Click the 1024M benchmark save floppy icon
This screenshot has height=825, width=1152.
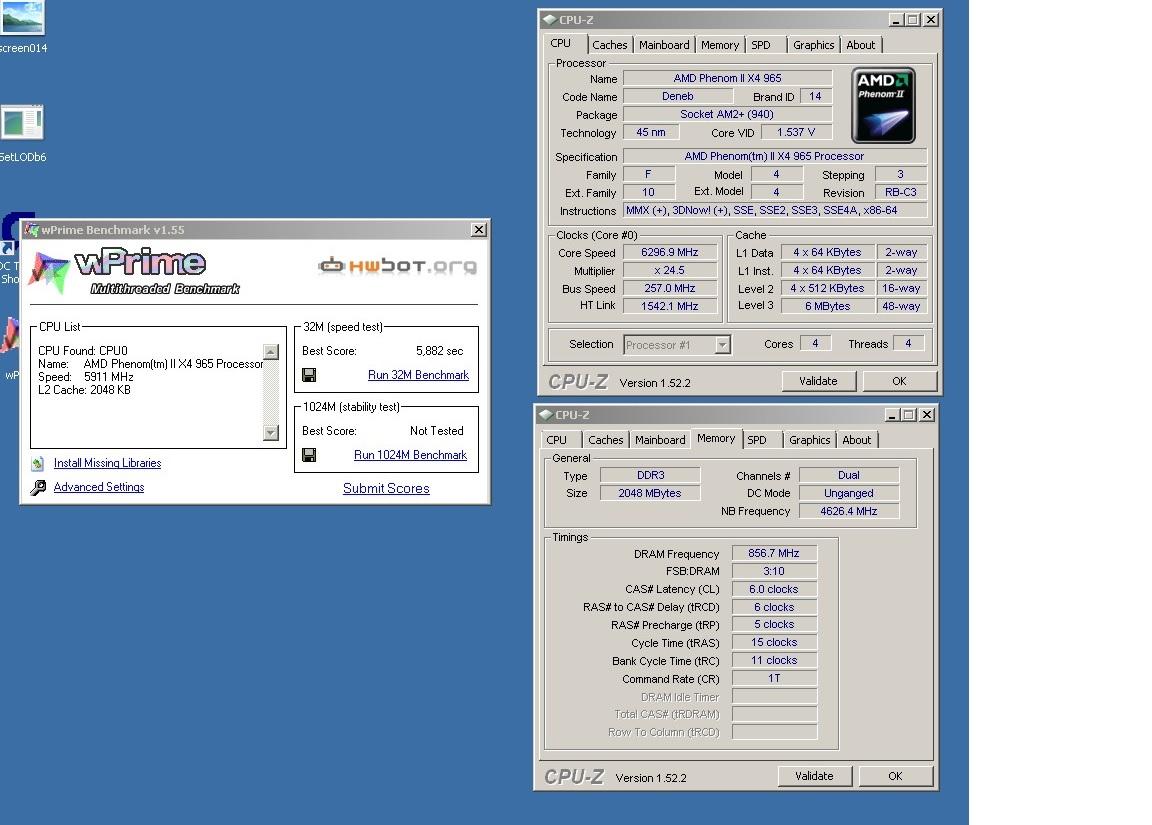pos(309,455)
